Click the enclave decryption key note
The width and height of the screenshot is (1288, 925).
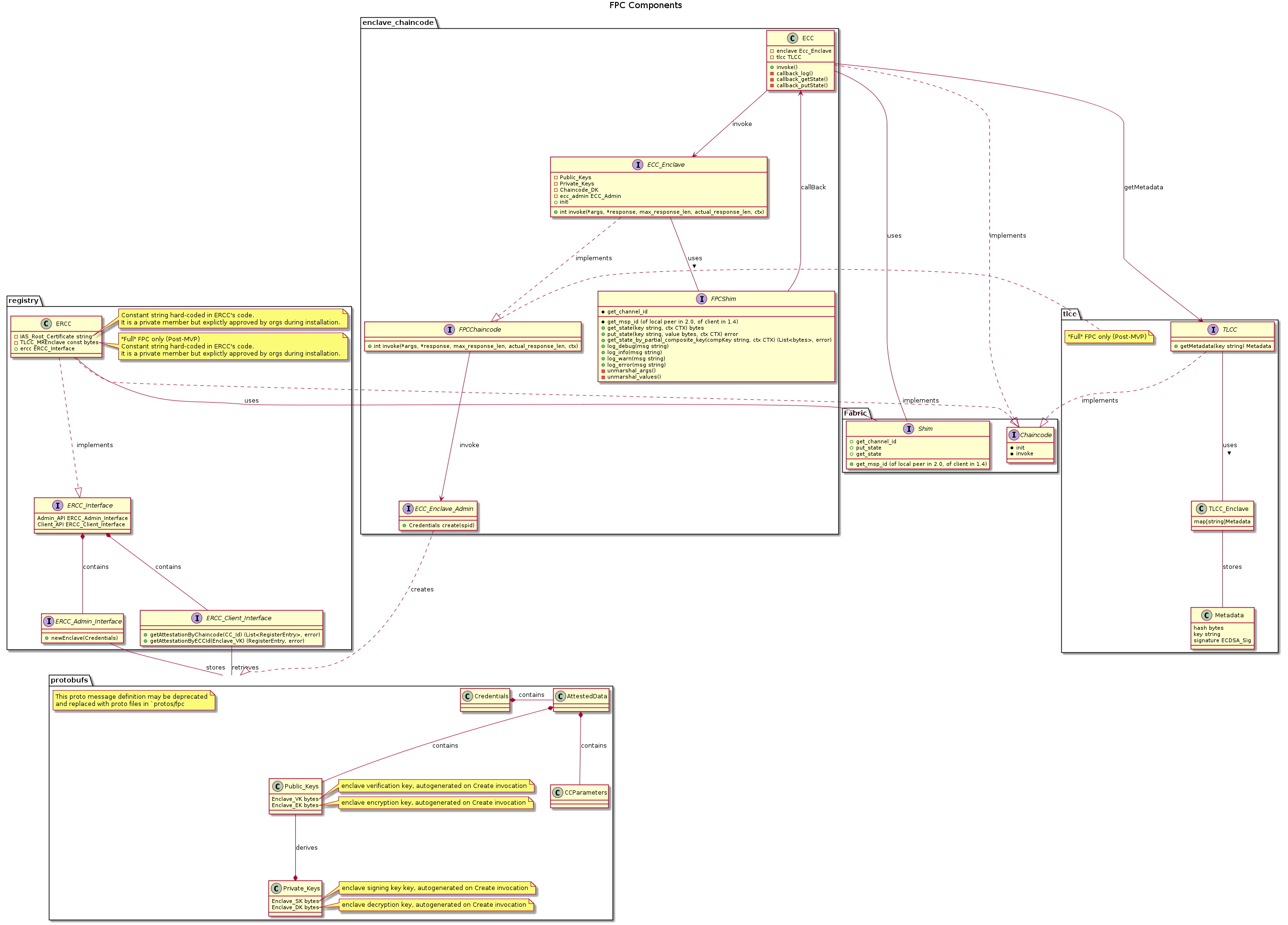click(436, 905)
